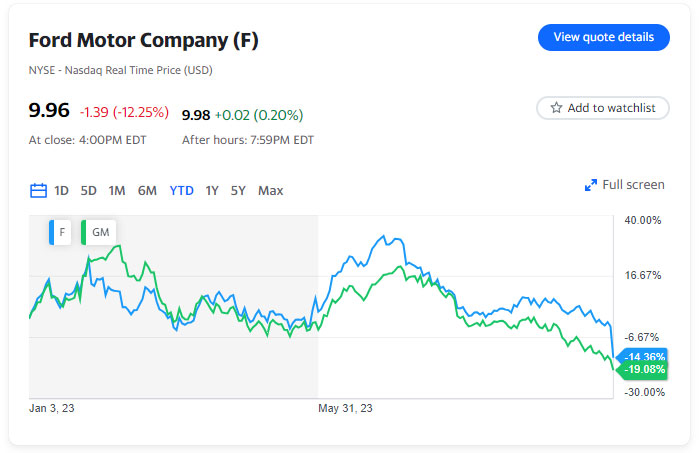Switch chart to 5D range
The height and width of the screenshot is (453, 699).
89,190
